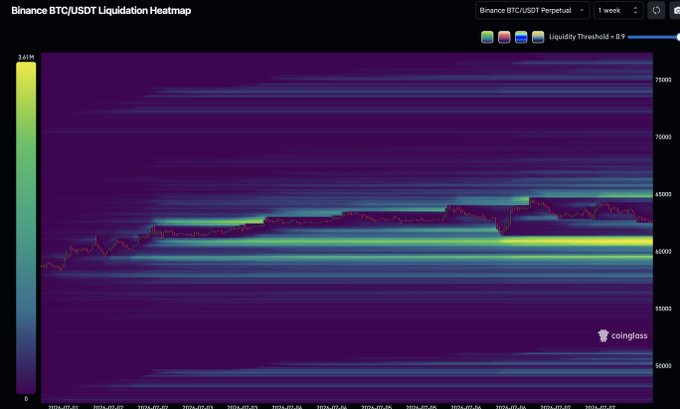Select the red-purple color scheme swatch

pyautogui.click(x=504, y=37)
